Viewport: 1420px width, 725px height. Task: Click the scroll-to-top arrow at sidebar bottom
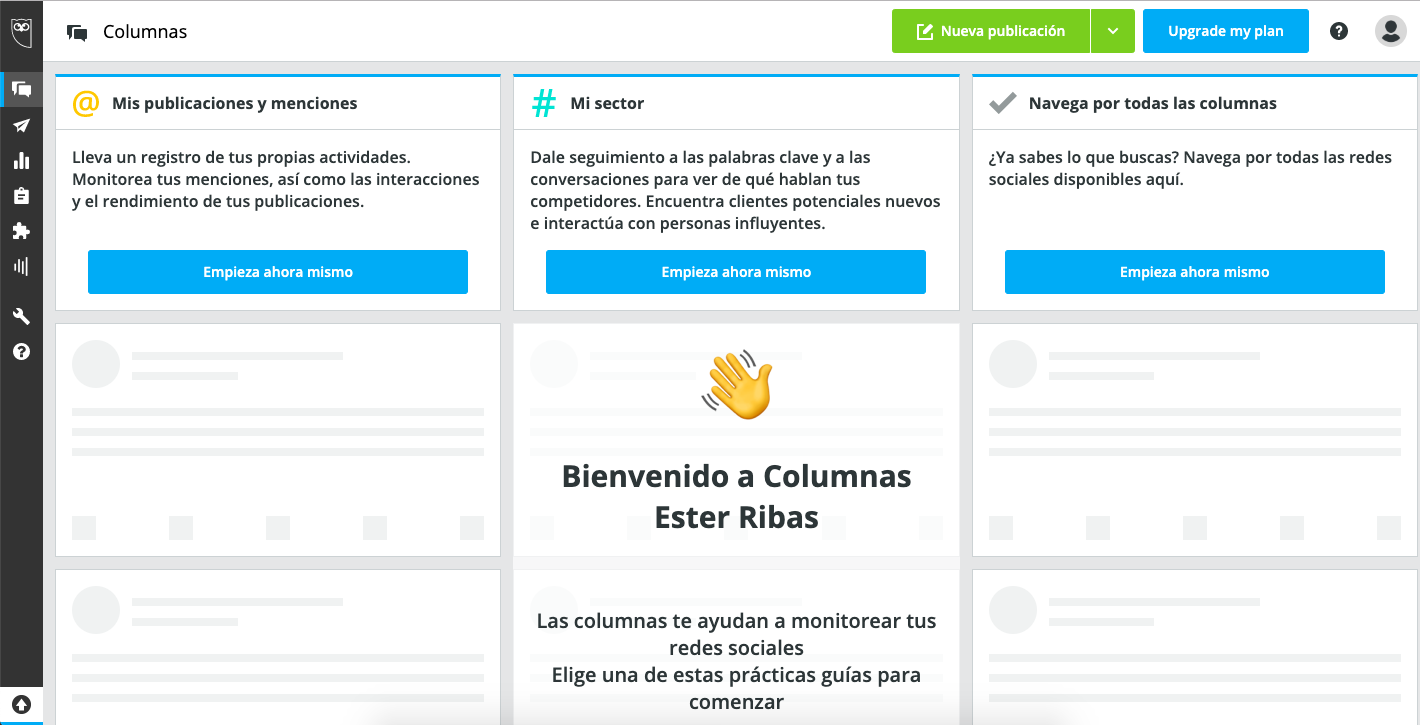pos(22,704)
